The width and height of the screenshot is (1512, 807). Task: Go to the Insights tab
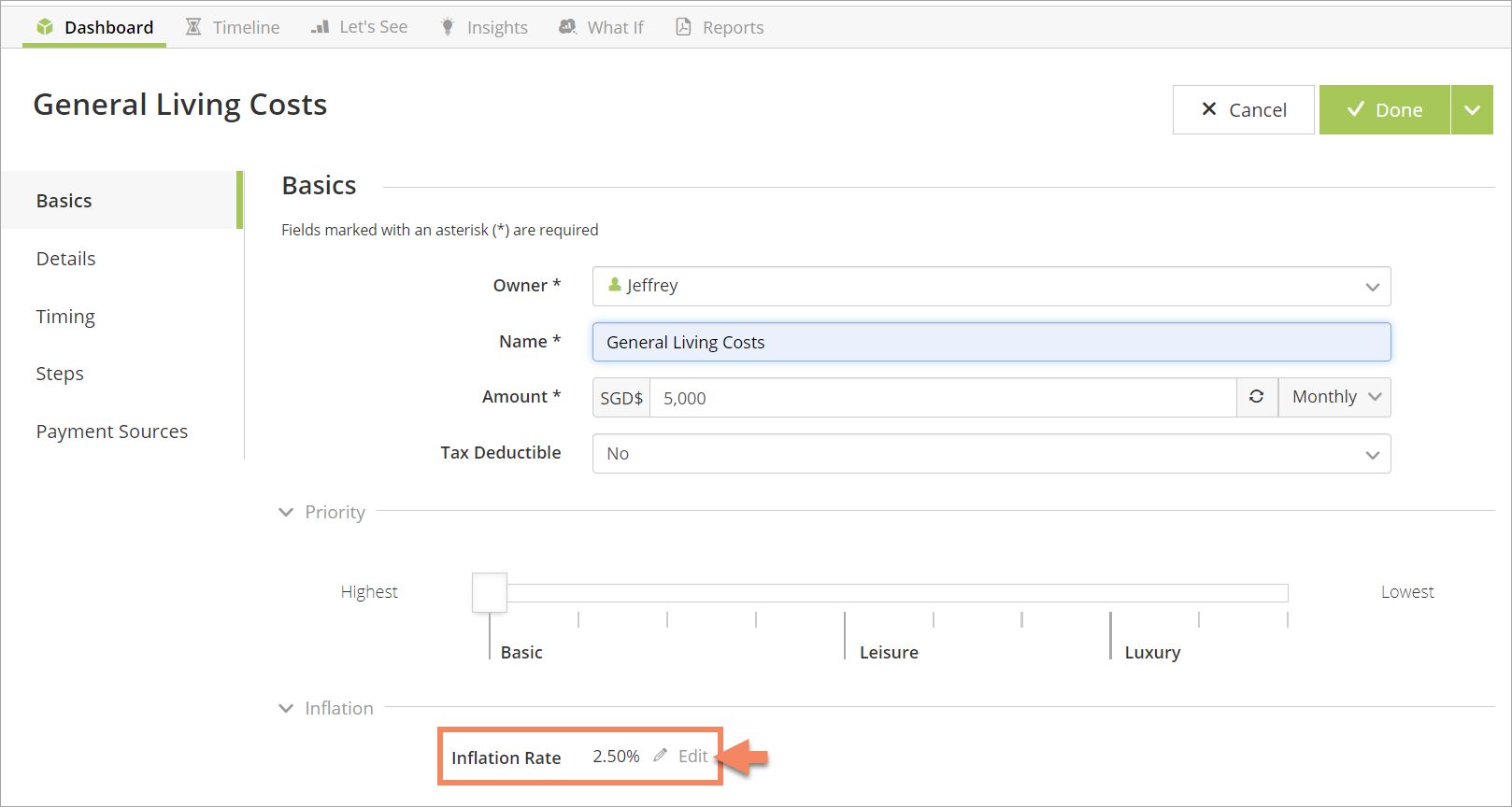point(484,27)
